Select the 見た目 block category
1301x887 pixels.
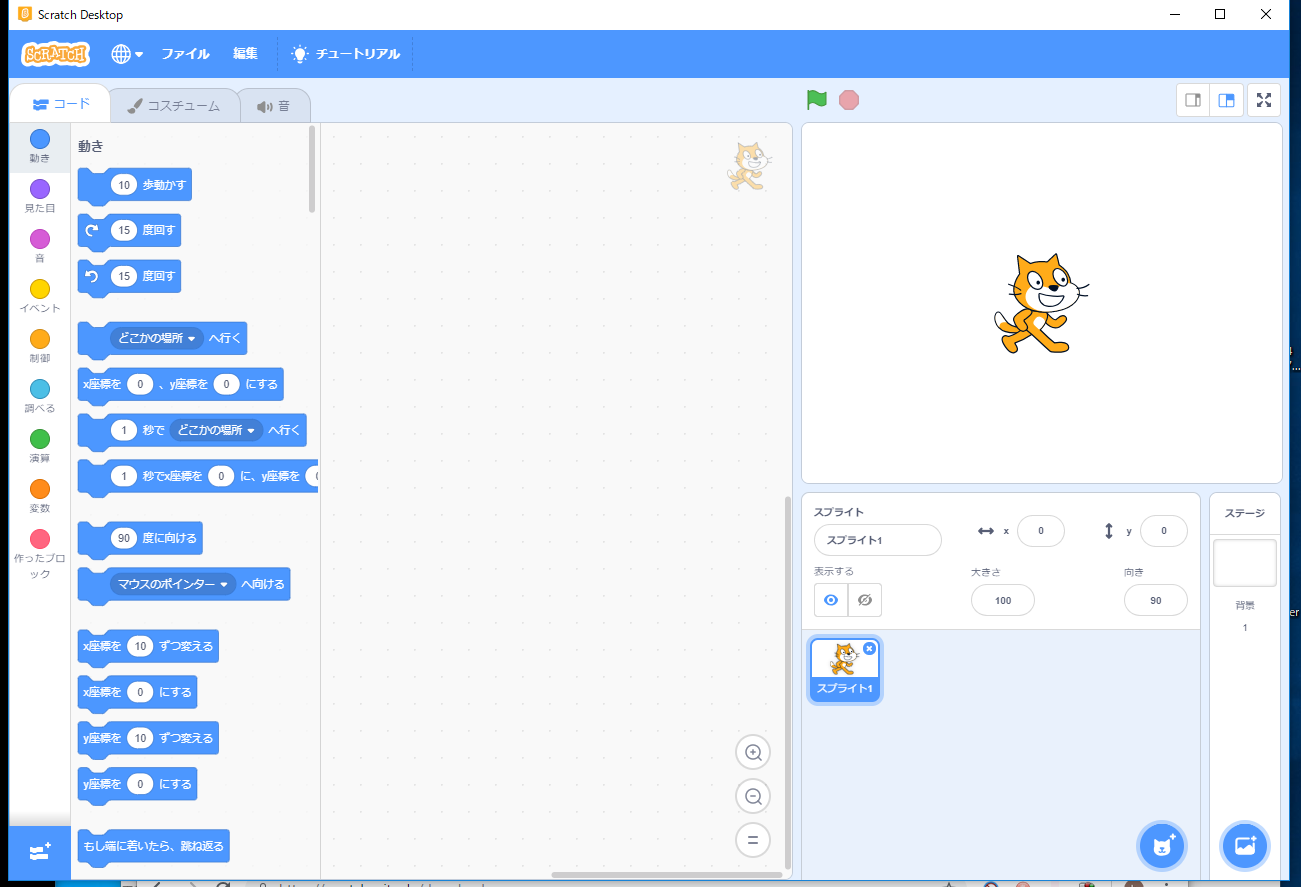[40, 196]
